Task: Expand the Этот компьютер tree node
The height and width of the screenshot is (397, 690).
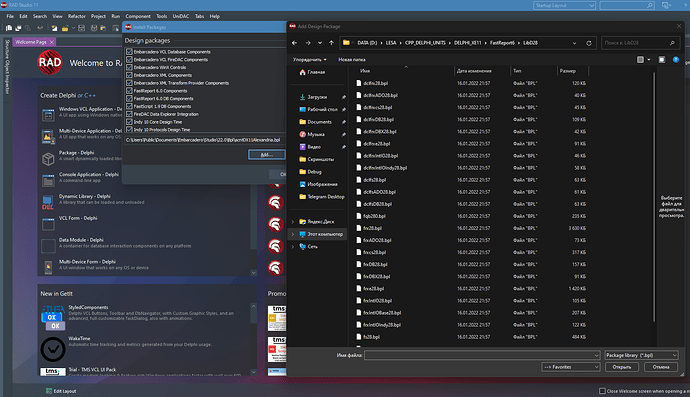Action: pos(293,234)
